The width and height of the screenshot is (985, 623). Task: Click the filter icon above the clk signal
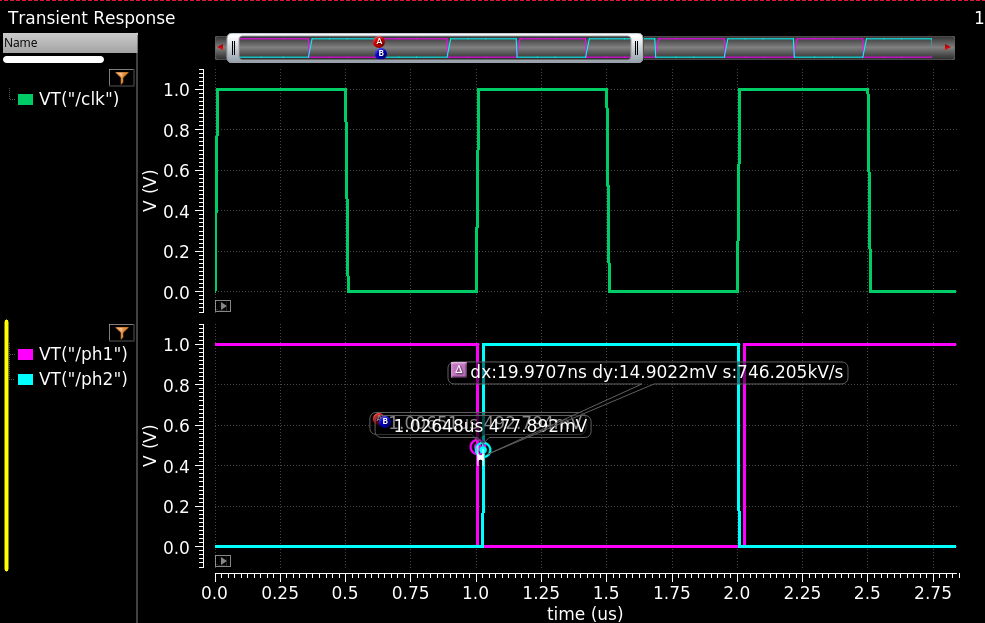tap(121, 78)
